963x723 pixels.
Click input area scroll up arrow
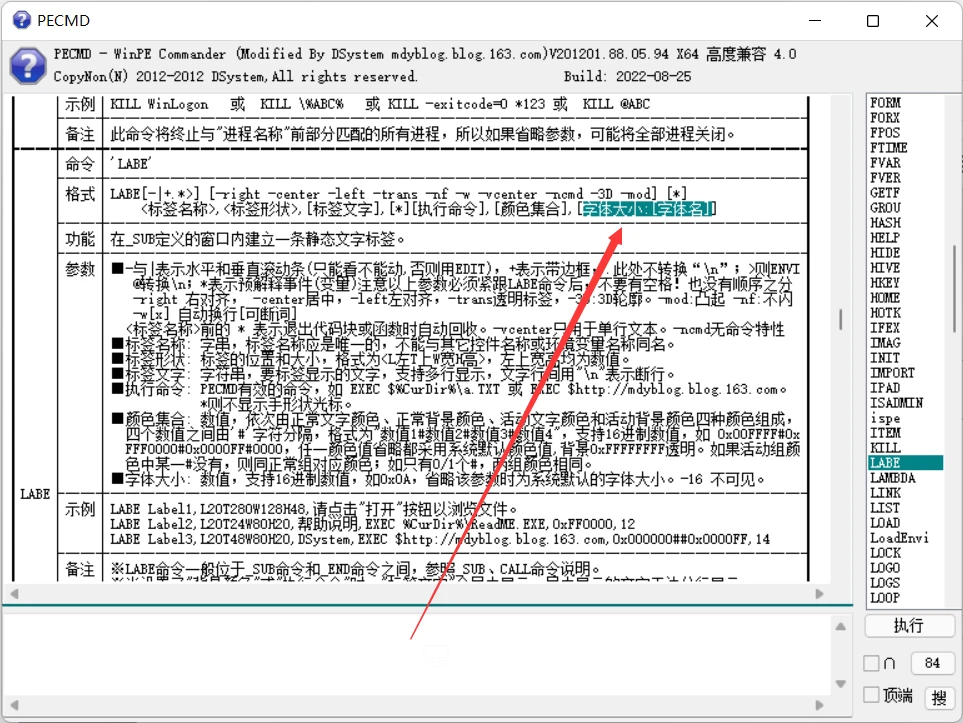(x=841, y=627)
